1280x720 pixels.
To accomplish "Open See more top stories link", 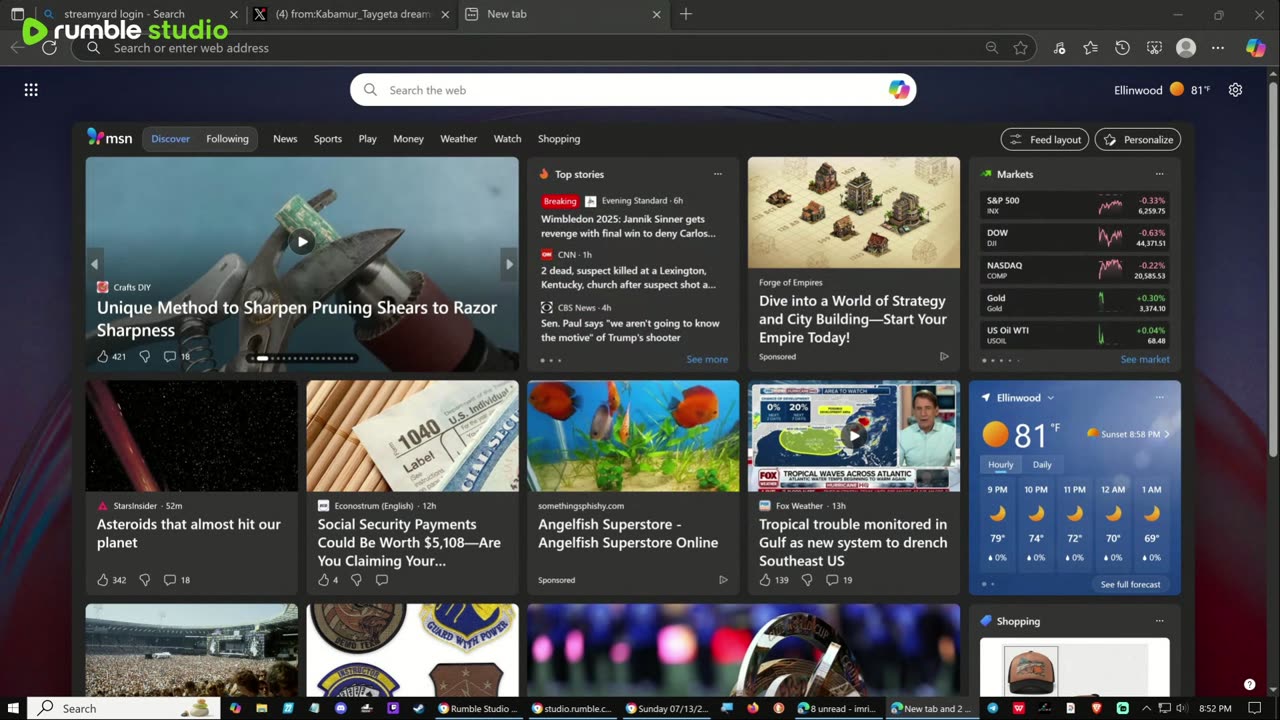I will point(707,359).
